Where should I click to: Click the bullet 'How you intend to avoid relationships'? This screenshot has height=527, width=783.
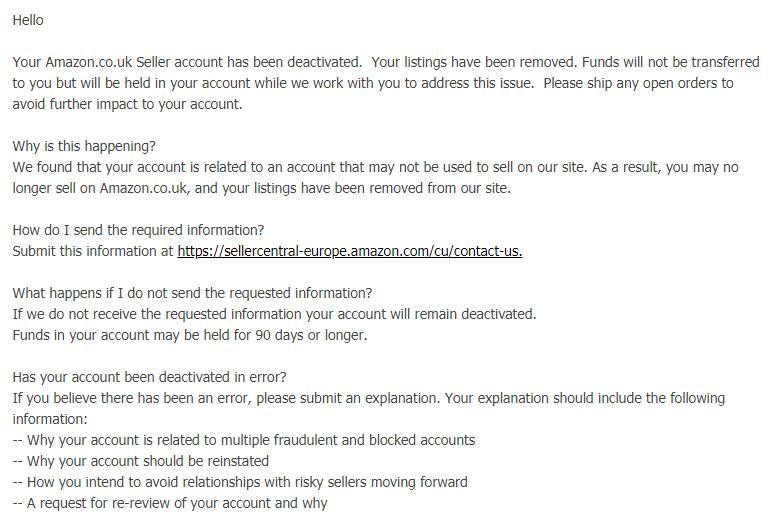(240, 482)
